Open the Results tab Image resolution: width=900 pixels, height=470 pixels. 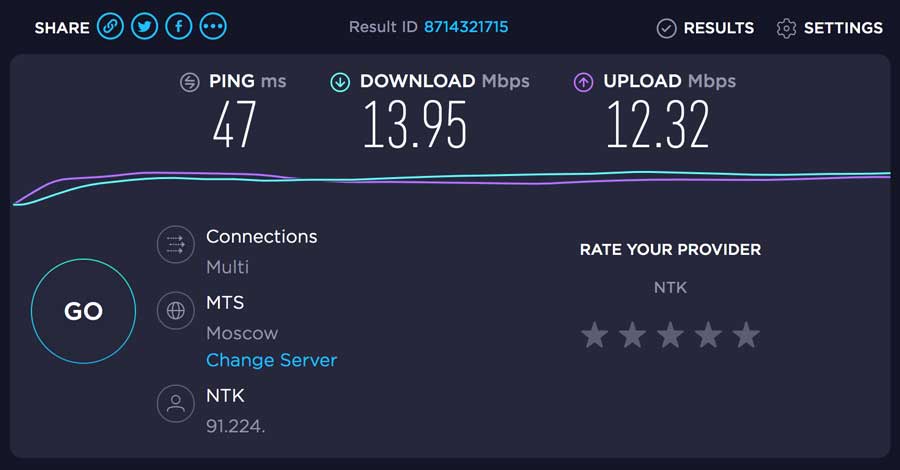[x=705, y=28]
